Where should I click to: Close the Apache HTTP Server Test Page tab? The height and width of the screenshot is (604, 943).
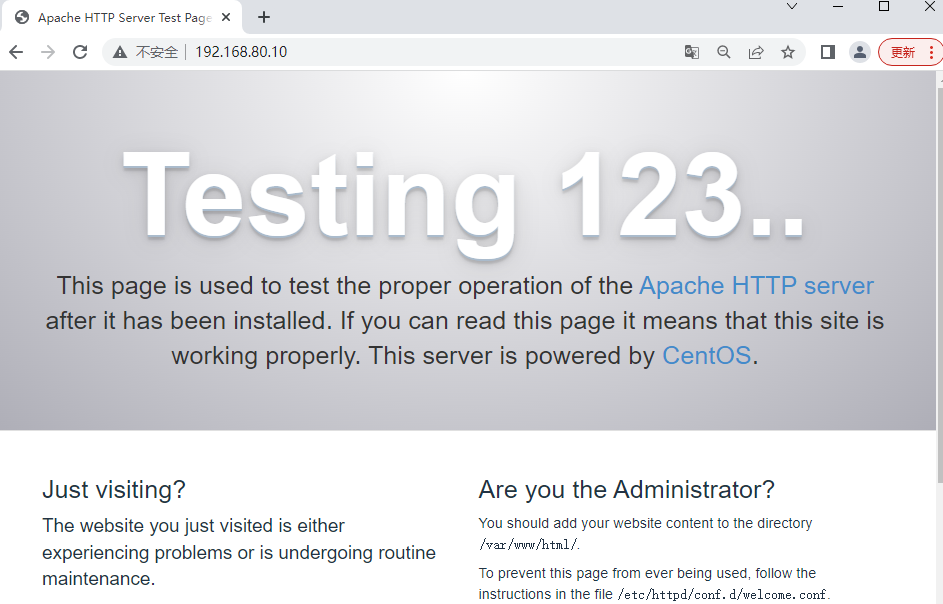coord(226,17)
